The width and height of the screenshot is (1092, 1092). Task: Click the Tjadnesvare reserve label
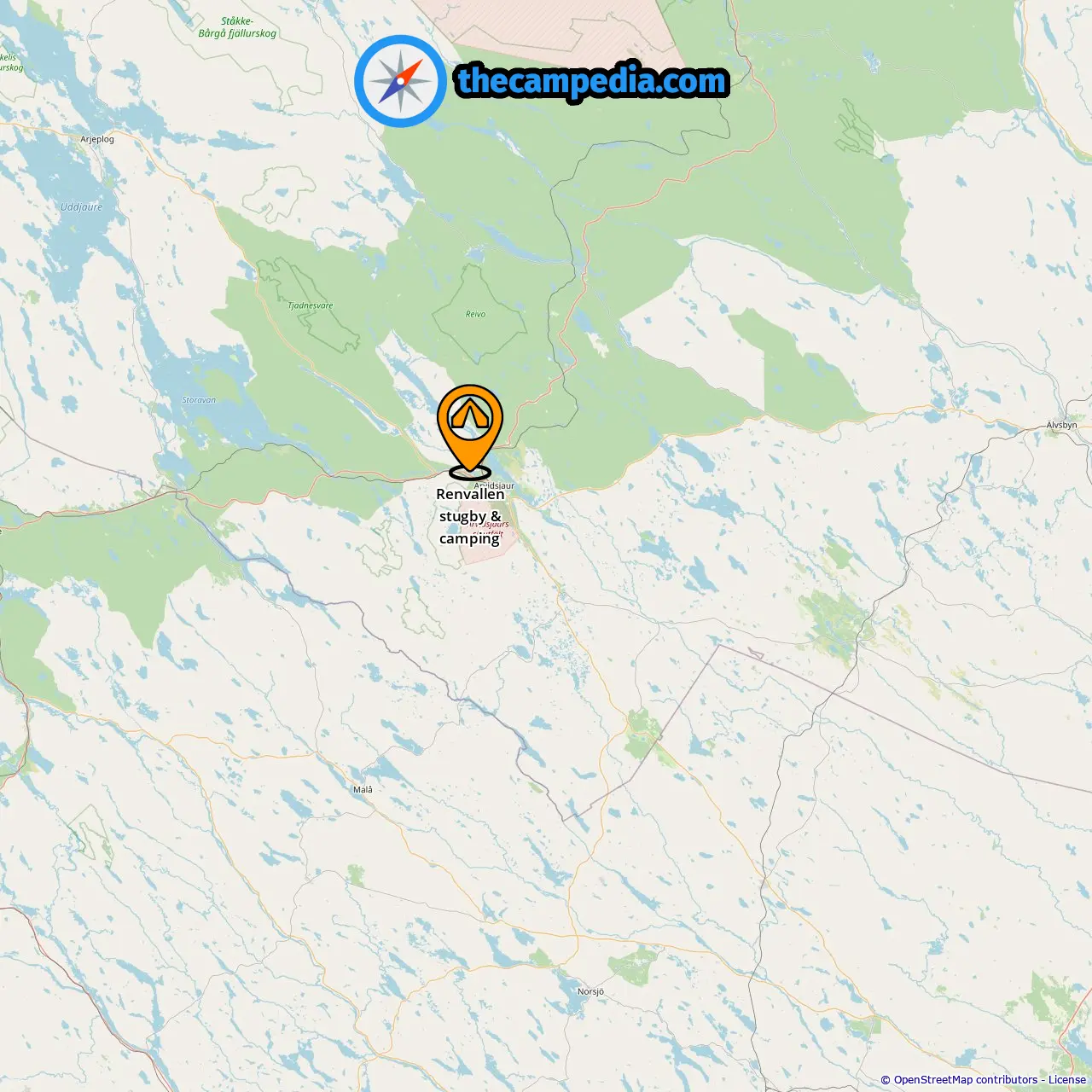[x=310, y=305]
